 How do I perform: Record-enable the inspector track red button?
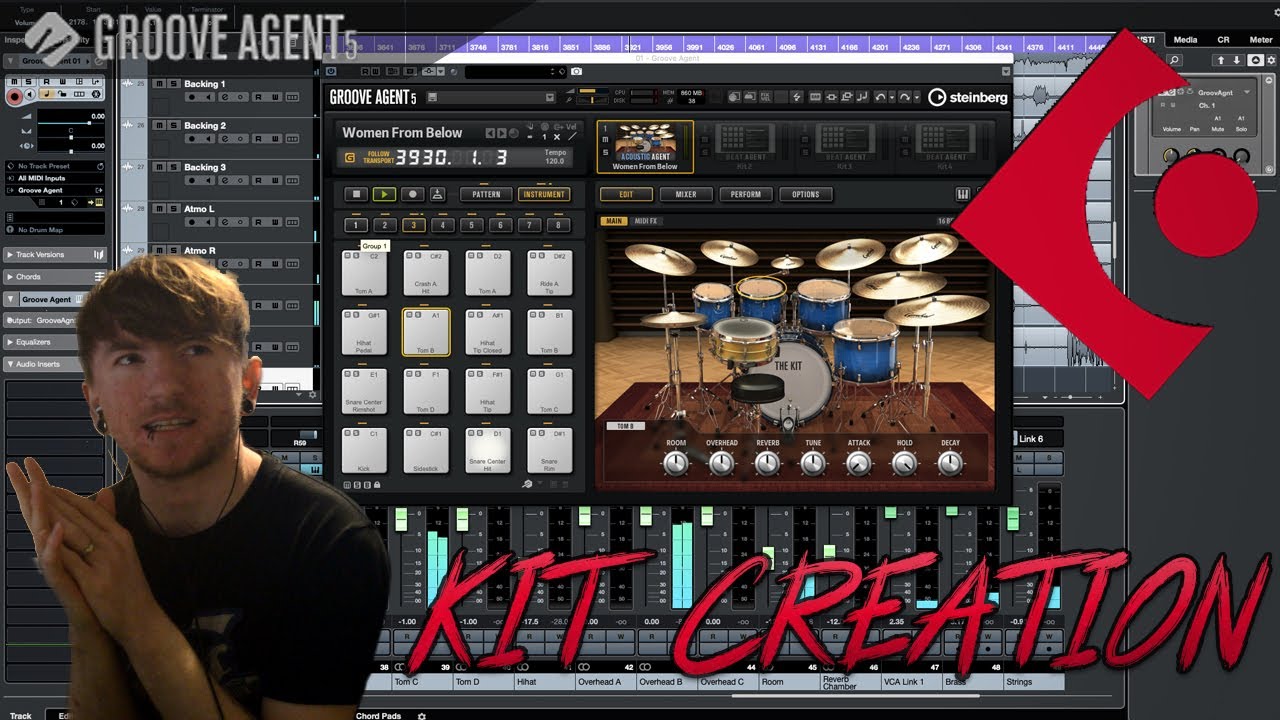pyautogui.click(x=15, y=96)
